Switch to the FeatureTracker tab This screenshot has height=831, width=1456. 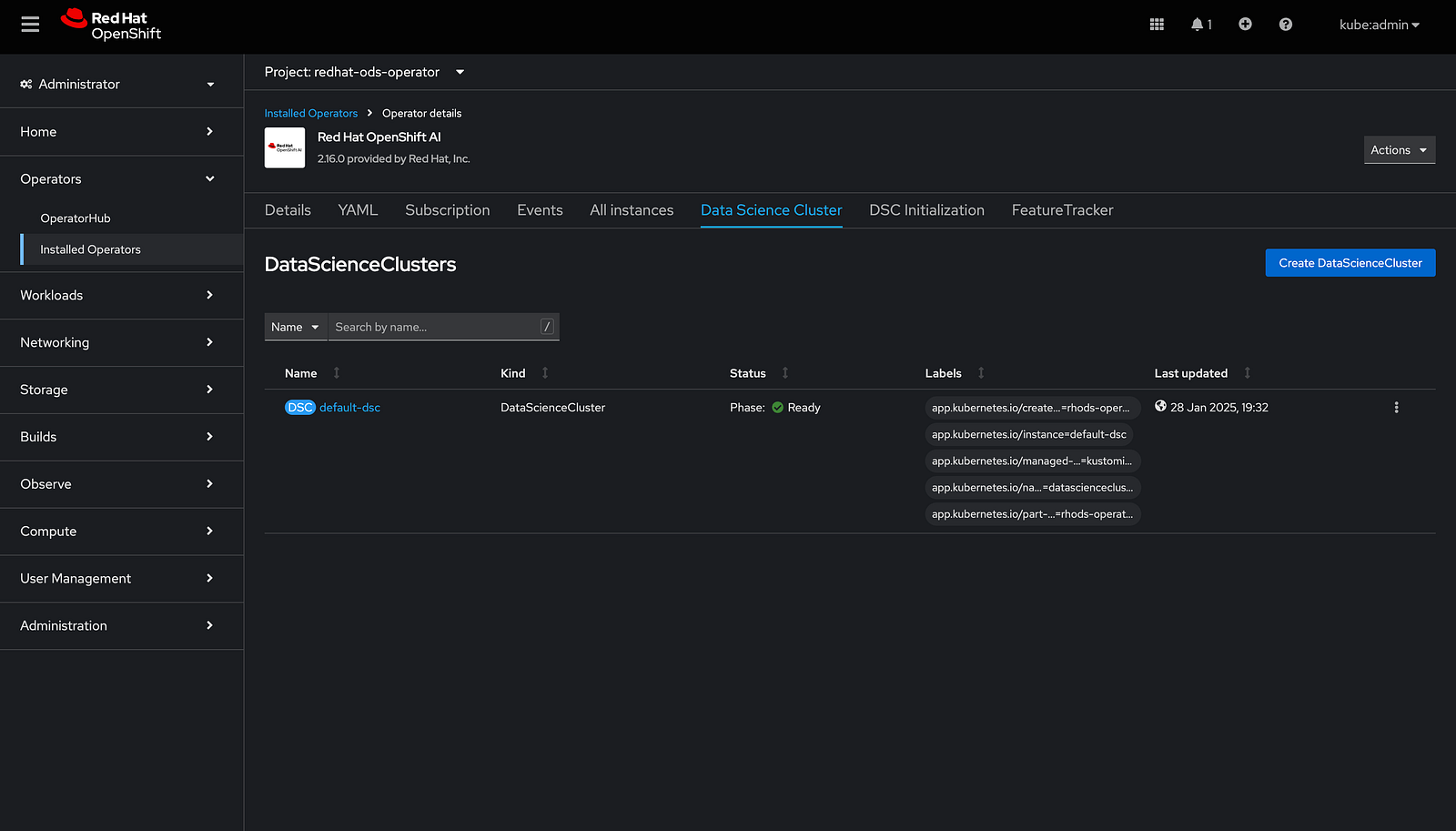pos(1063,210)
